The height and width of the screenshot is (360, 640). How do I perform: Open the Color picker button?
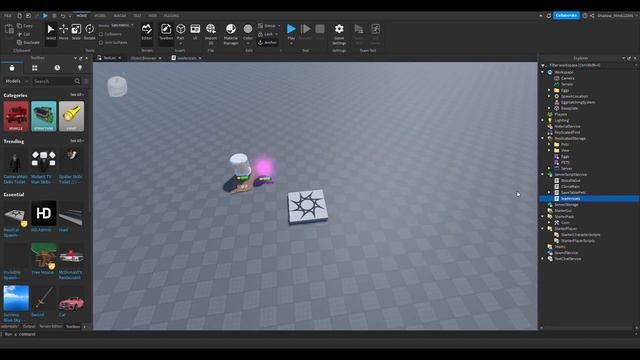[x=248, y=33]
